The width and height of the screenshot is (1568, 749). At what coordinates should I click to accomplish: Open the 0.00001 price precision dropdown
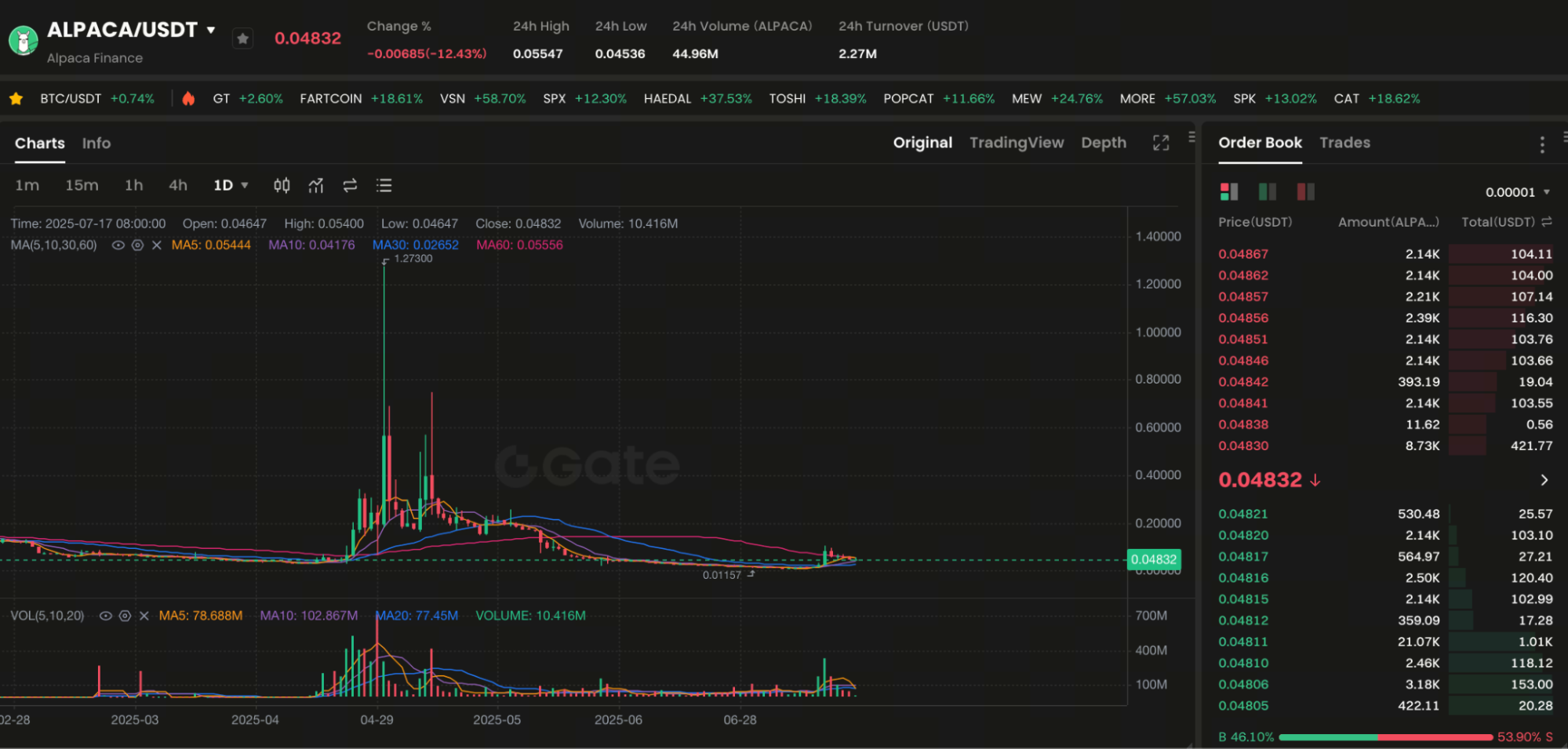[x=1518, y=192]
